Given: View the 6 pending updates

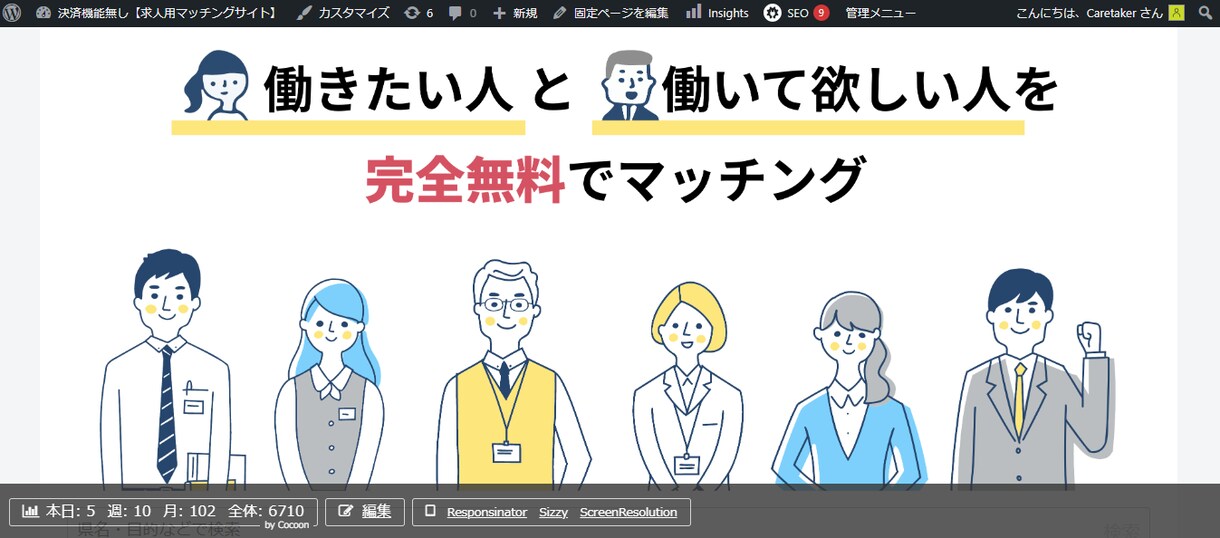Looking at the screenshot, I should (x=418, y=13).
